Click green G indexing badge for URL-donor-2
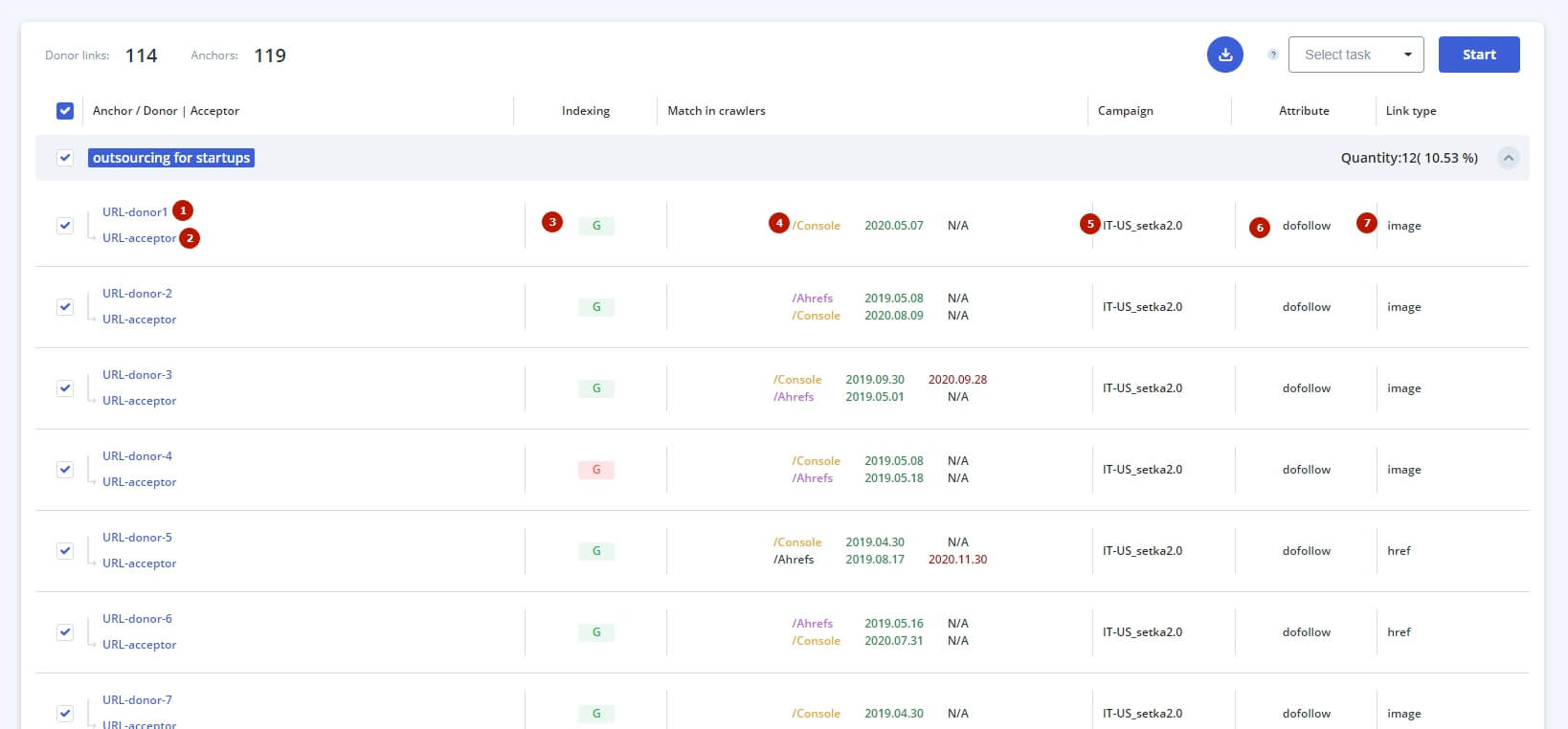 click(x=596, y=307)
